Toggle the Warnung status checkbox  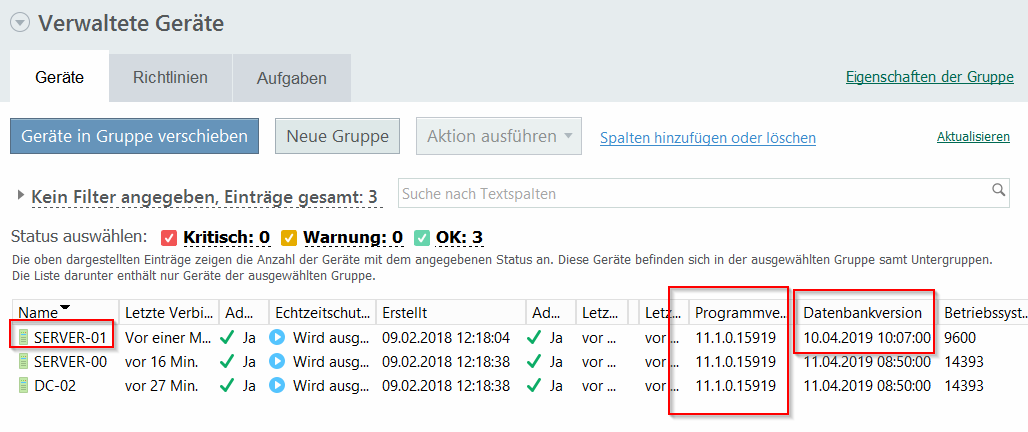click(289, 237)
